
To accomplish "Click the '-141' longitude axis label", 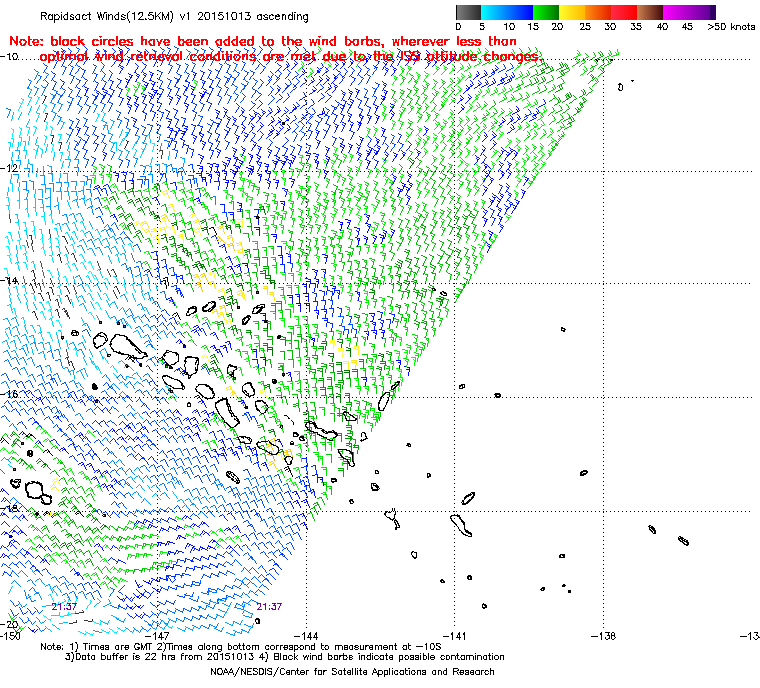I will pyautogui.click(x=455, y=636).
